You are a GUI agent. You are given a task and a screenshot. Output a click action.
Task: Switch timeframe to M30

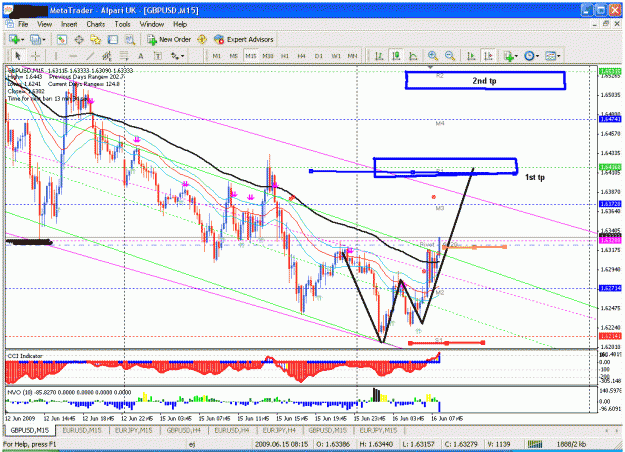(x=268, y=56)
